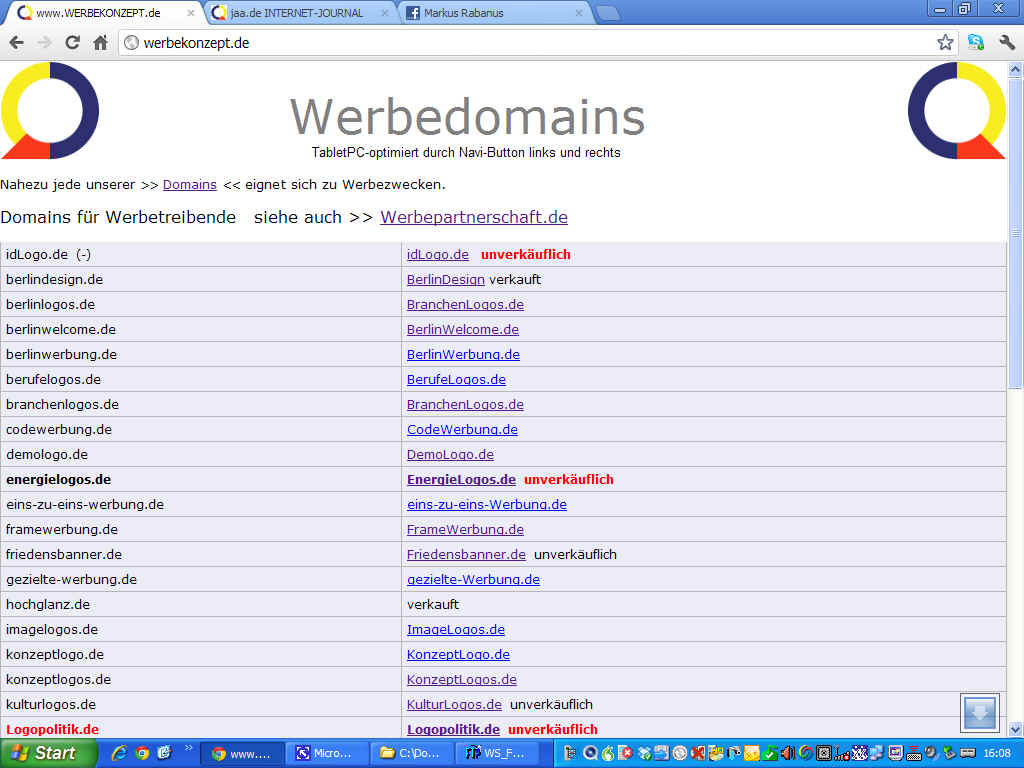Open the Windows Start menu

47,753
